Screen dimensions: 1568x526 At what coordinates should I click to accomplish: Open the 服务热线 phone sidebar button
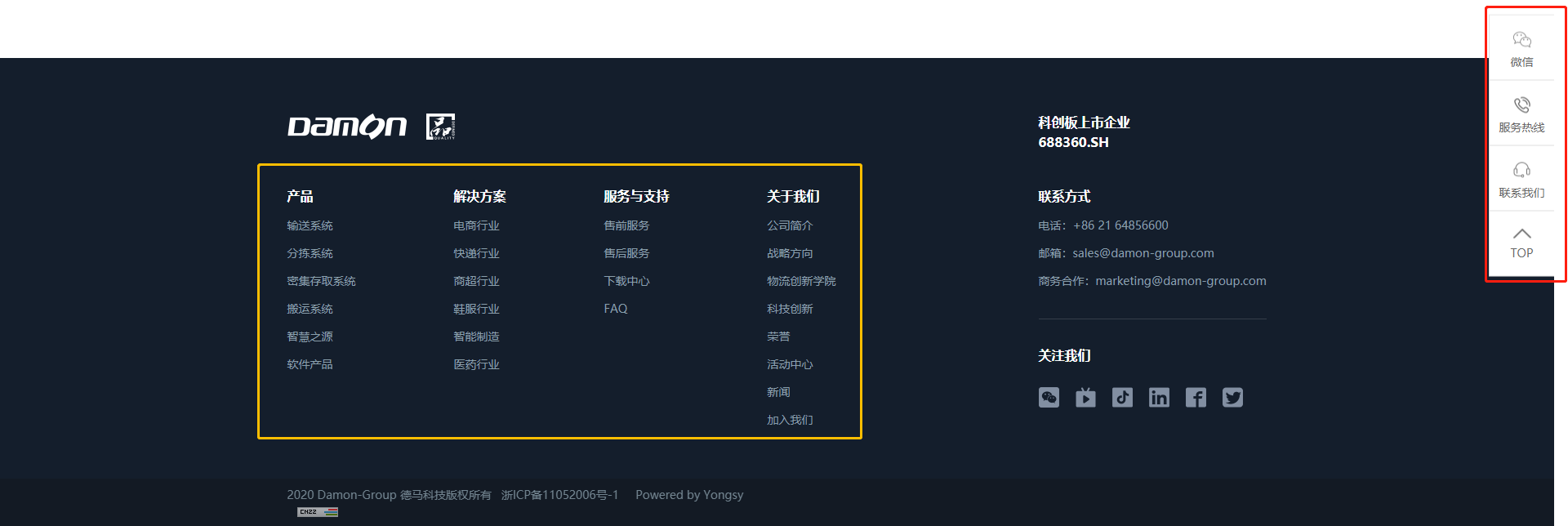tap(1521, 114)
